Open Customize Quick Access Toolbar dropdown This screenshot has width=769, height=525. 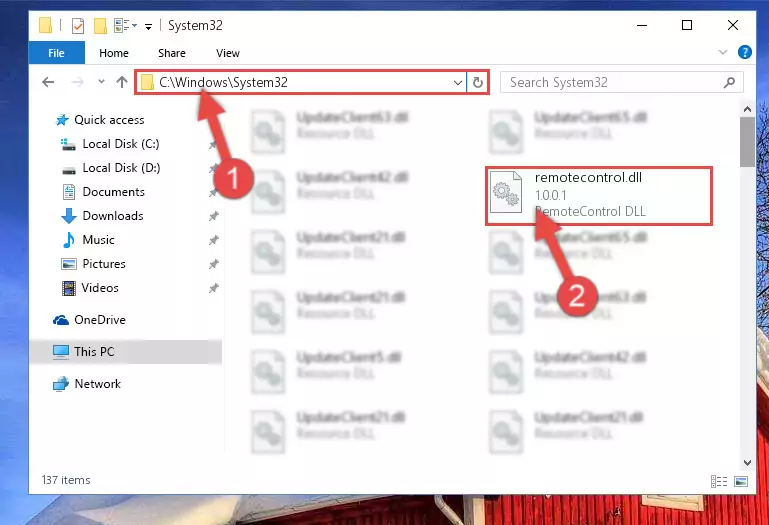coord(148,26)
